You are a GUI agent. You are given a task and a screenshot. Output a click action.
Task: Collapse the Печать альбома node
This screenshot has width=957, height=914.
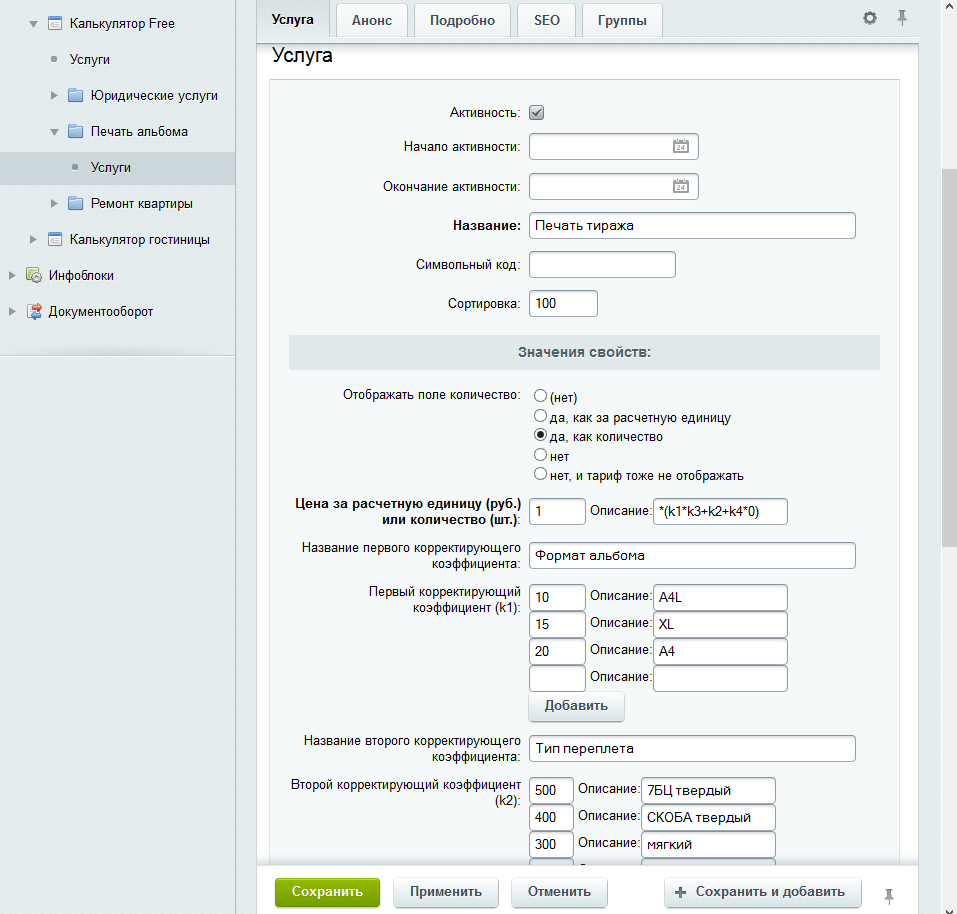[54, 132]
